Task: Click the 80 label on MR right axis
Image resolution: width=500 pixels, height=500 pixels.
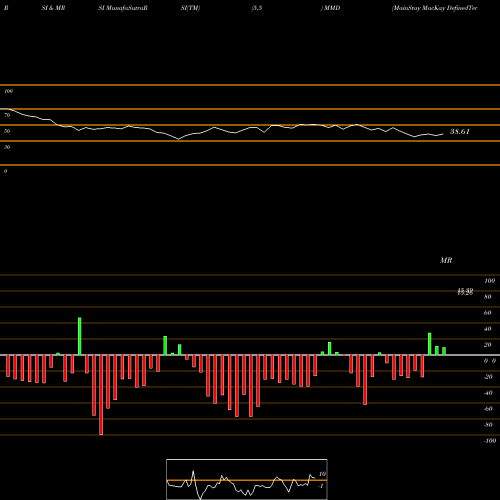Action: click(x=488, y=297)
